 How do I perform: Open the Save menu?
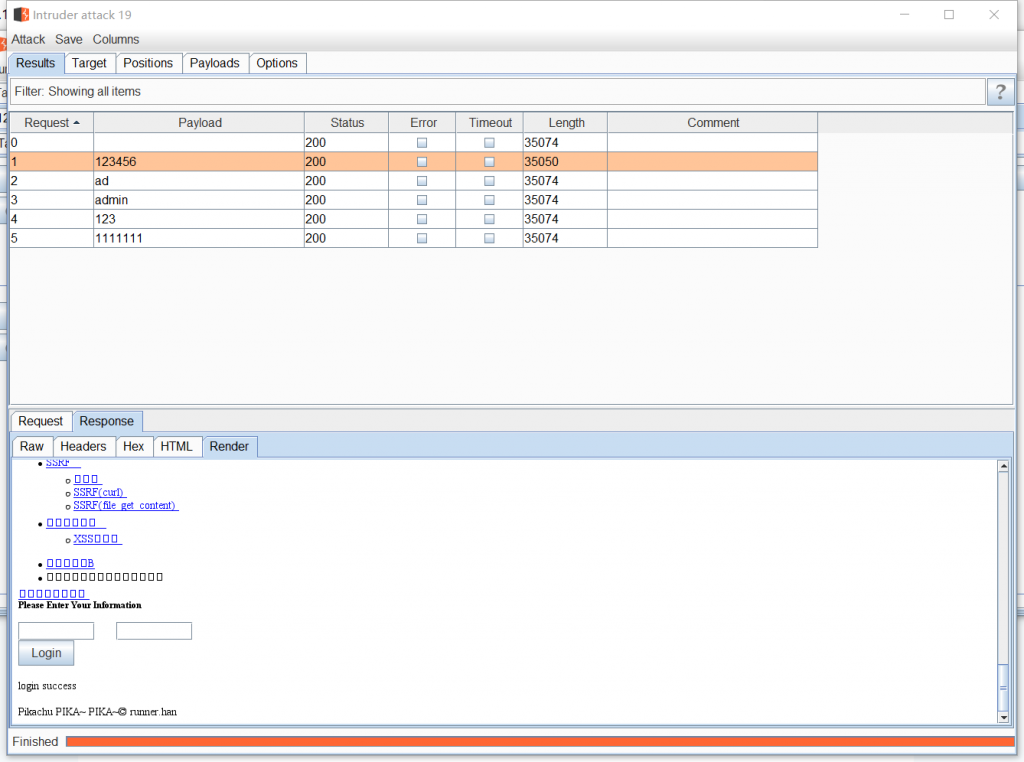[69, 39]
